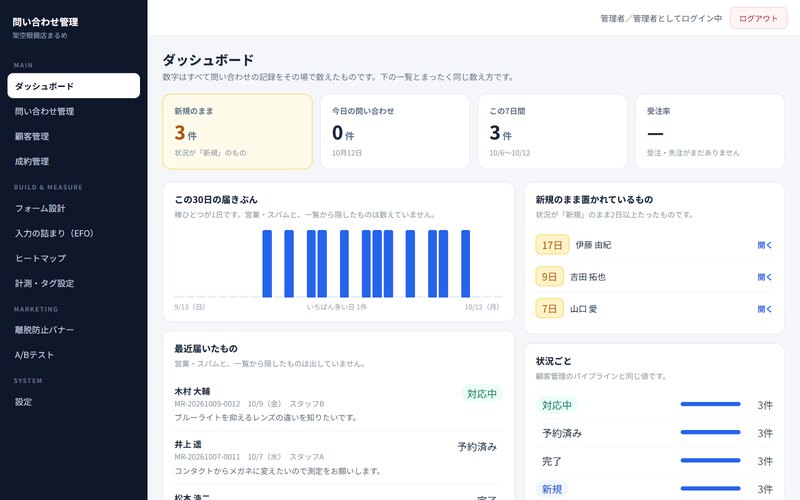Click the MR-20261007-0011 reference number
This screenshot has width=800, height=500.
tap(207, 457)
